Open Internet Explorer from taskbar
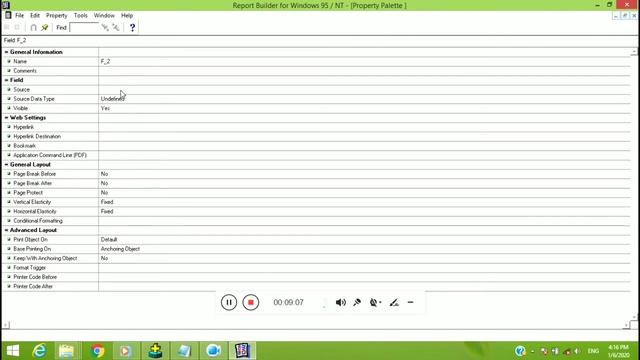Viewport: 640px width, 360px height. click(x=40, y=351)
